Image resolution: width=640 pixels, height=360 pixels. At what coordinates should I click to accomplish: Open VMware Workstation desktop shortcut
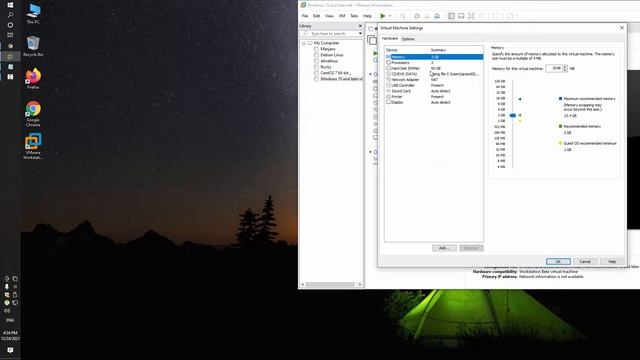pos(33,147)
